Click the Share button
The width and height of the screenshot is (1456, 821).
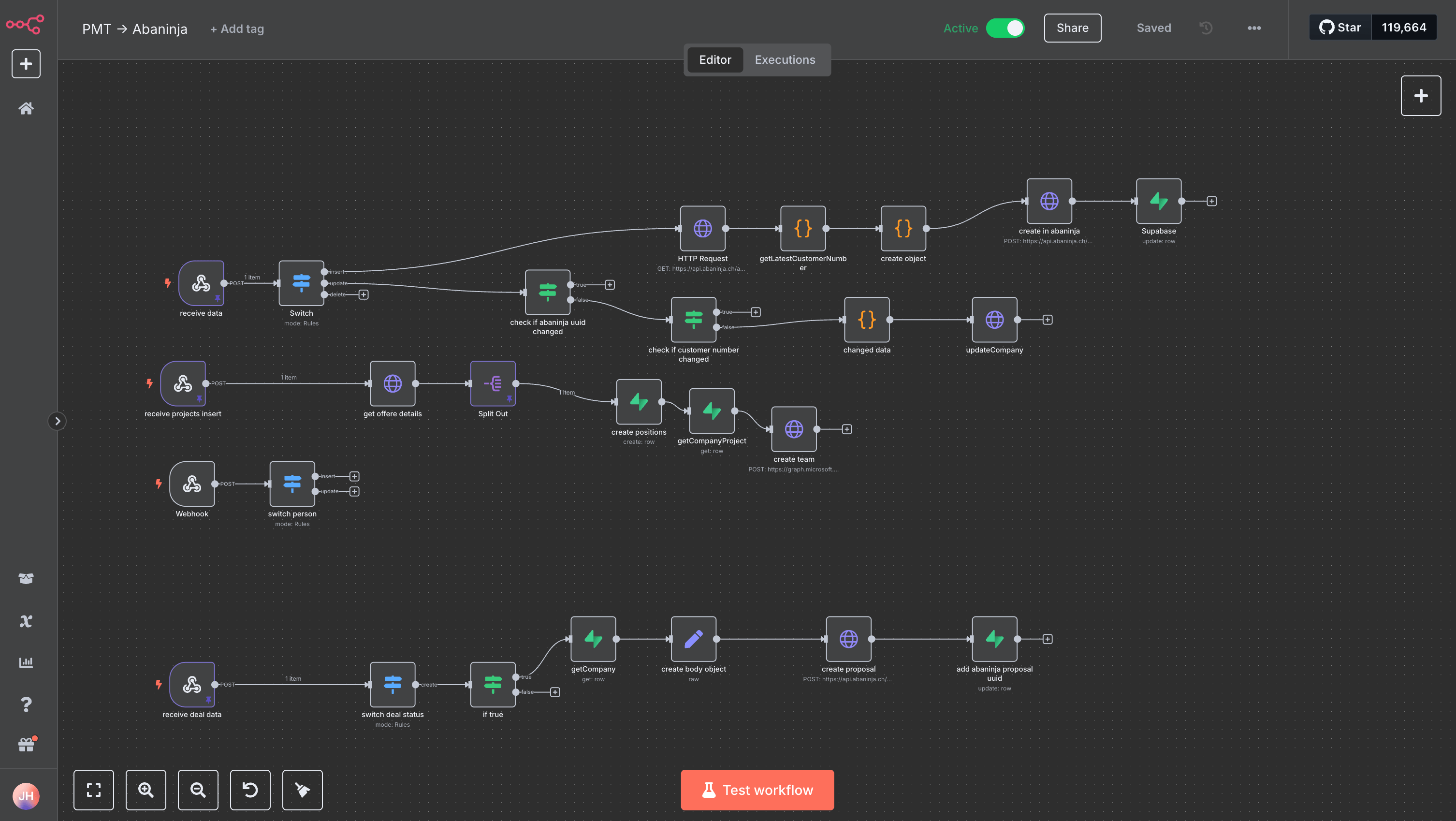pos(1072,28)
